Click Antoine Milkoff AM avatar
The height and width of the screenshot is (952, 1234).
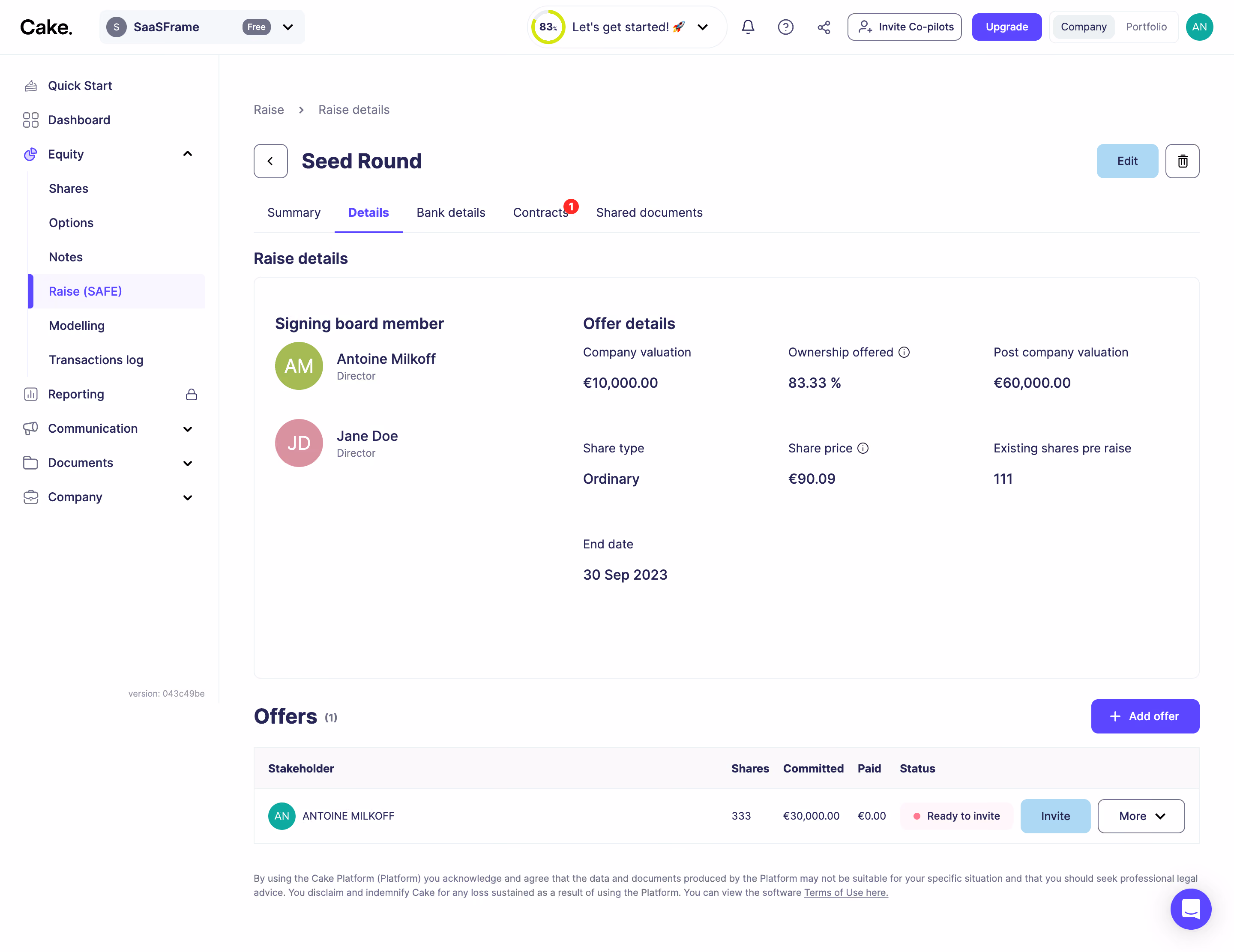[299, 365]
